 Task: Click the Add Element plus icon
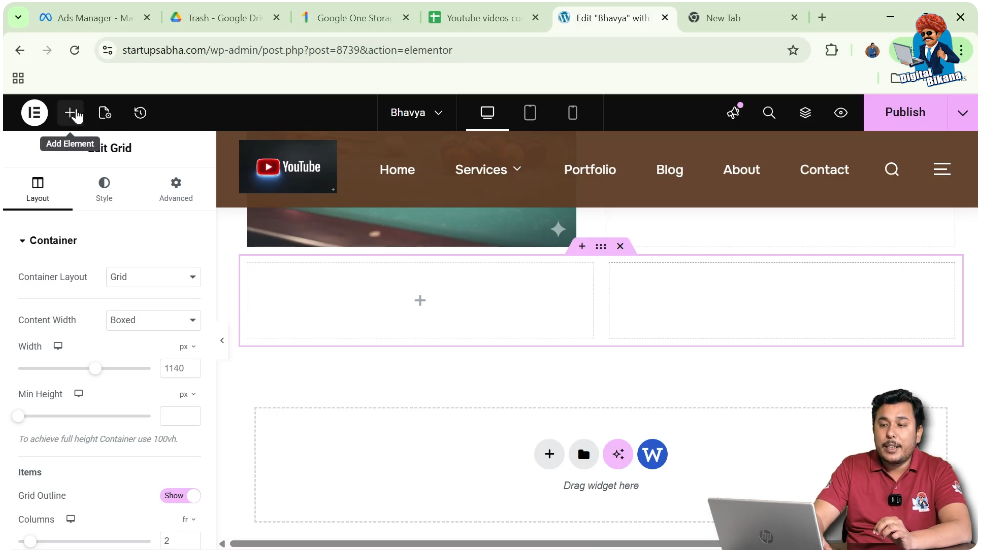point(71,113)
